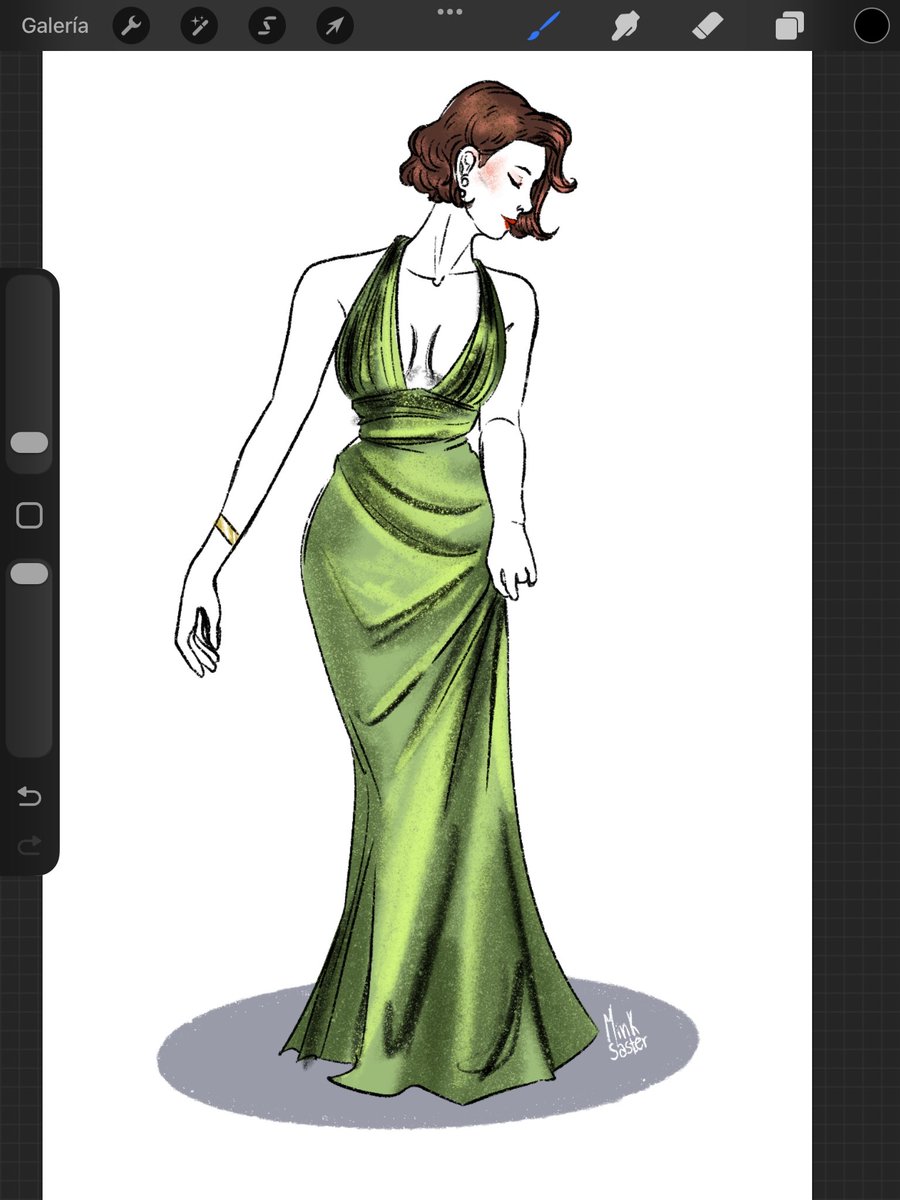Return to the Galería gallery
Image resolution: width=900 pixels, height=1200 pixels.
pyautogui.click(x=54, y=26)
